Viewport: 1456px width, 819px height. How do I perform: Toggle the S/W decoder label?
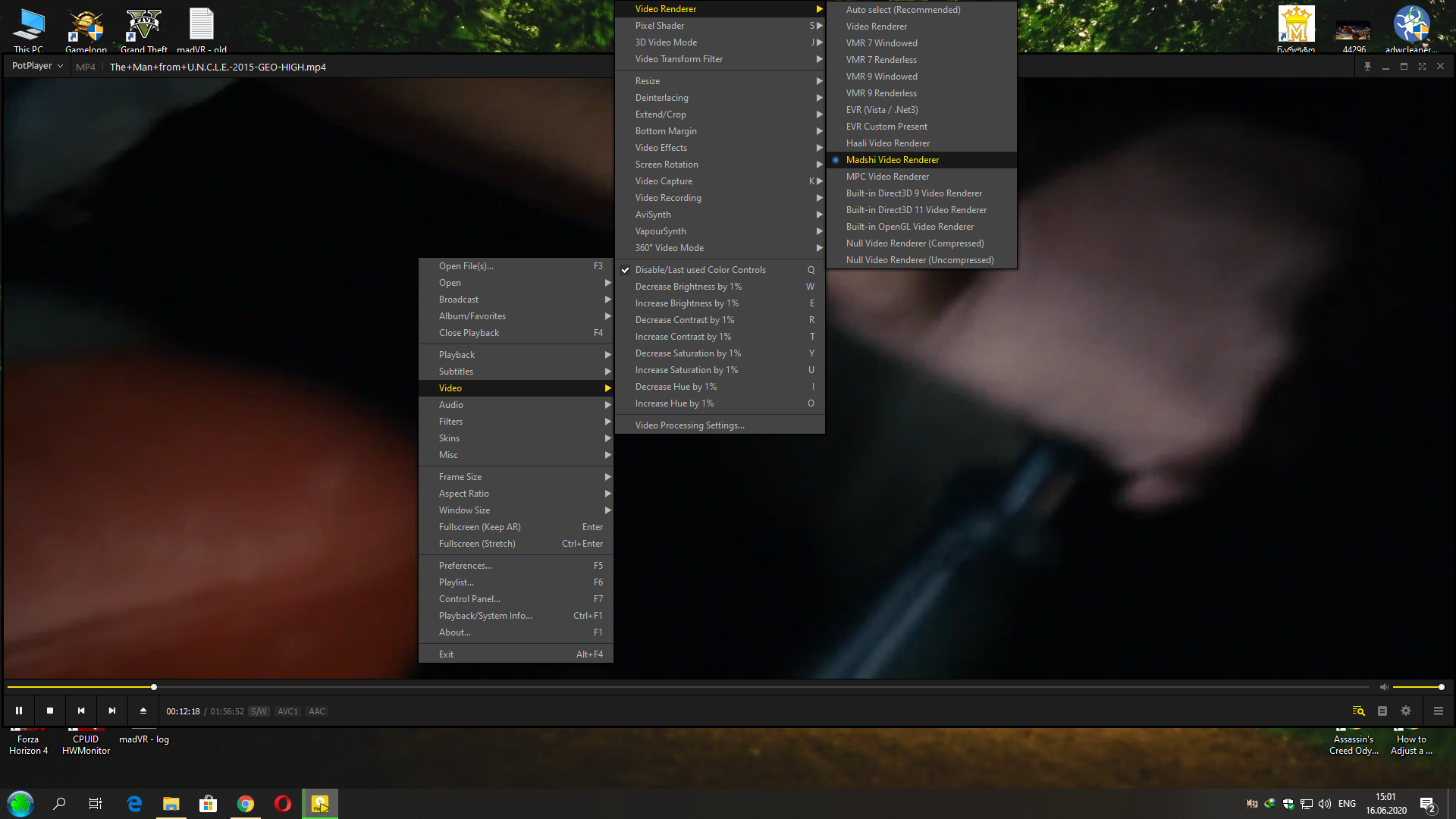click(259, 711)
